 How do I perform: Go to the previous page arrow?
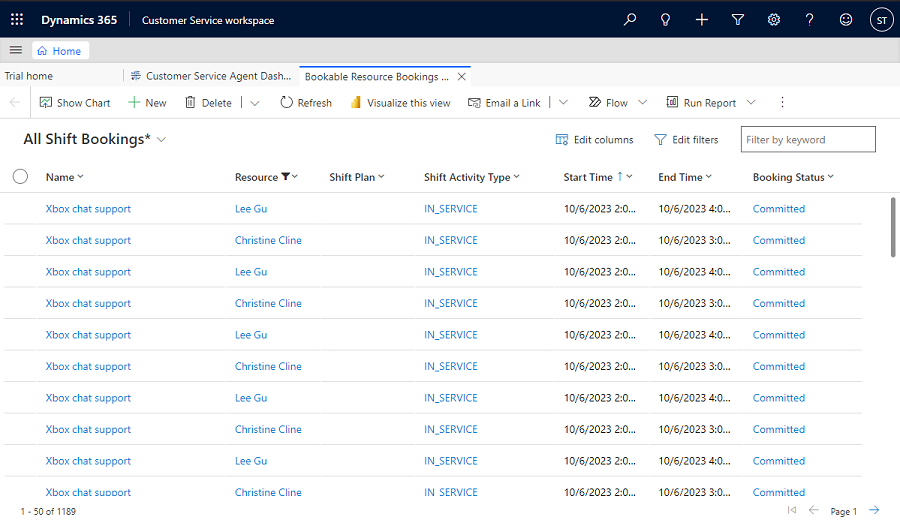pyautogui.click(x=813, y=510)
